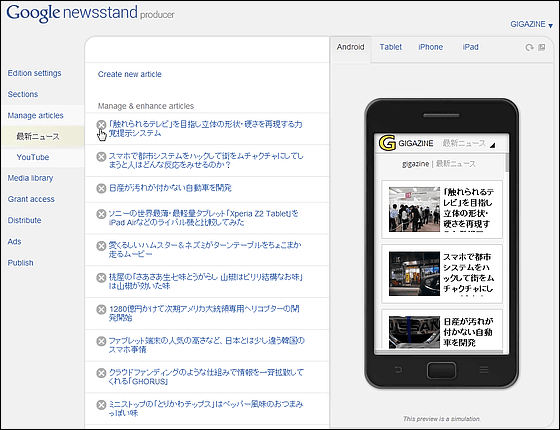Select Manage articles in sidebar
This screenshot has width=560, height=430.
coord(35,115)
